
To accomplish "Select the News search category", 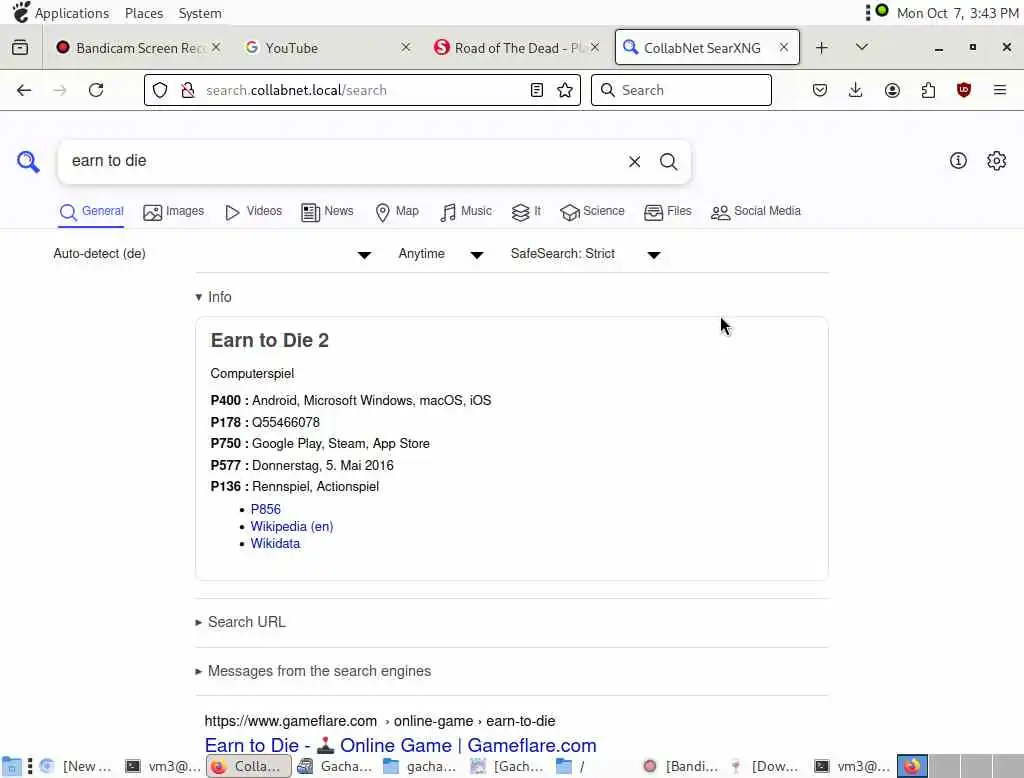I will (327, 212).
